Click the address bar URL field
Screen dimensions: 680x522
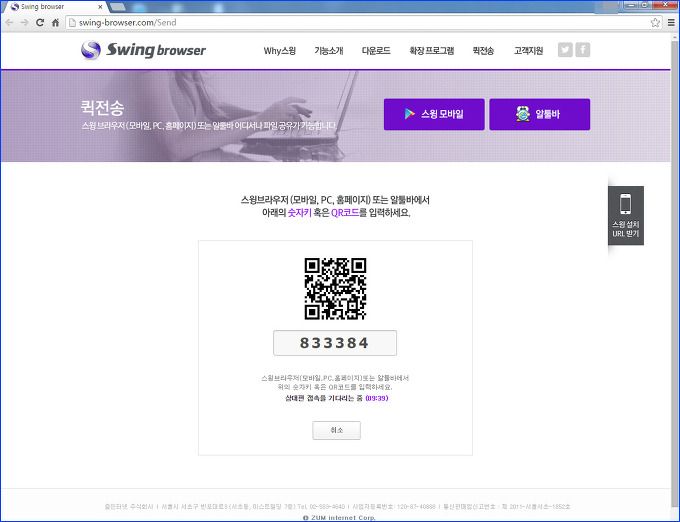(364, 23)
